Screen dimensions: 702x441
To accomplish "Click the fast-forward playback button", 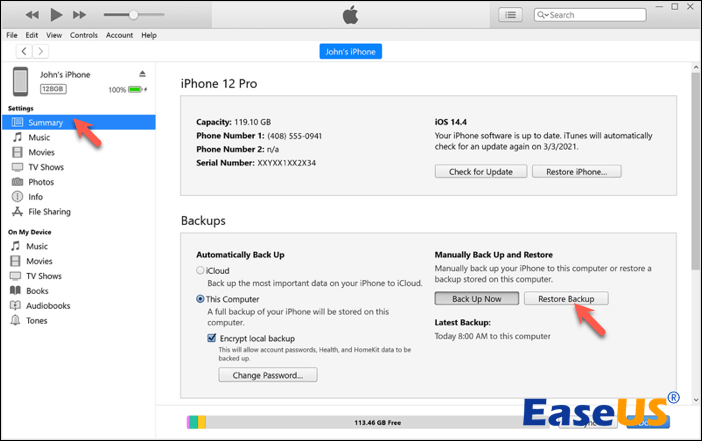I will 79,15.
